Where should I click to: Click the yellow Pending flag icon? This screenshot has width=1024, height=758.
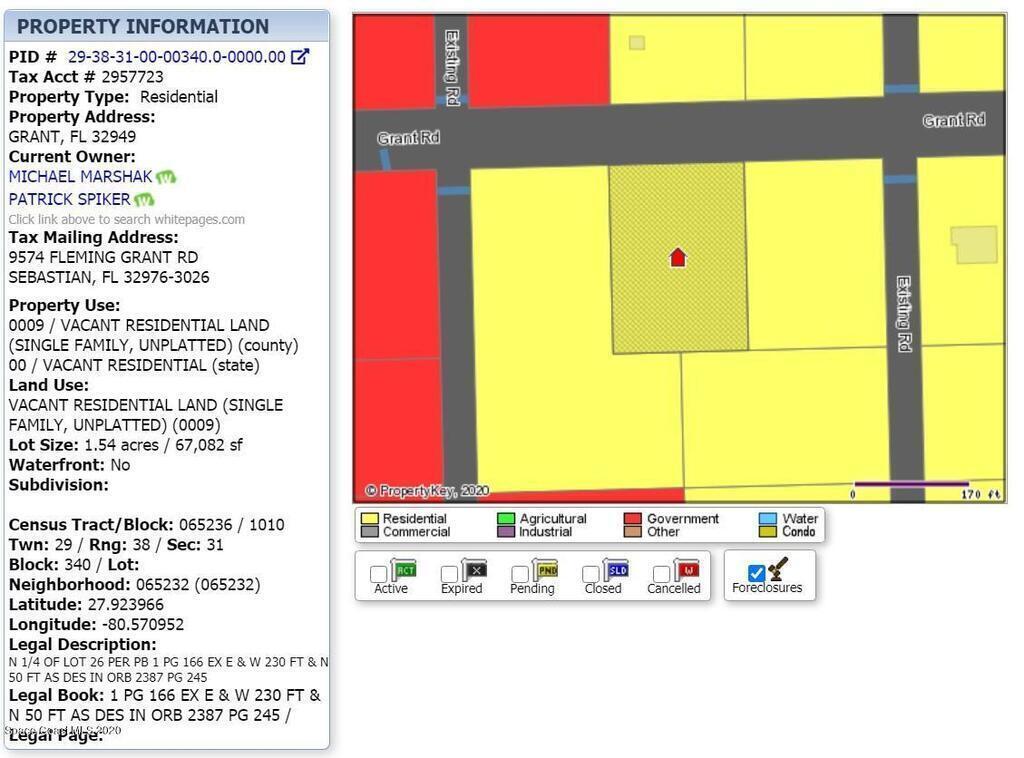click(x=546, y=570)
